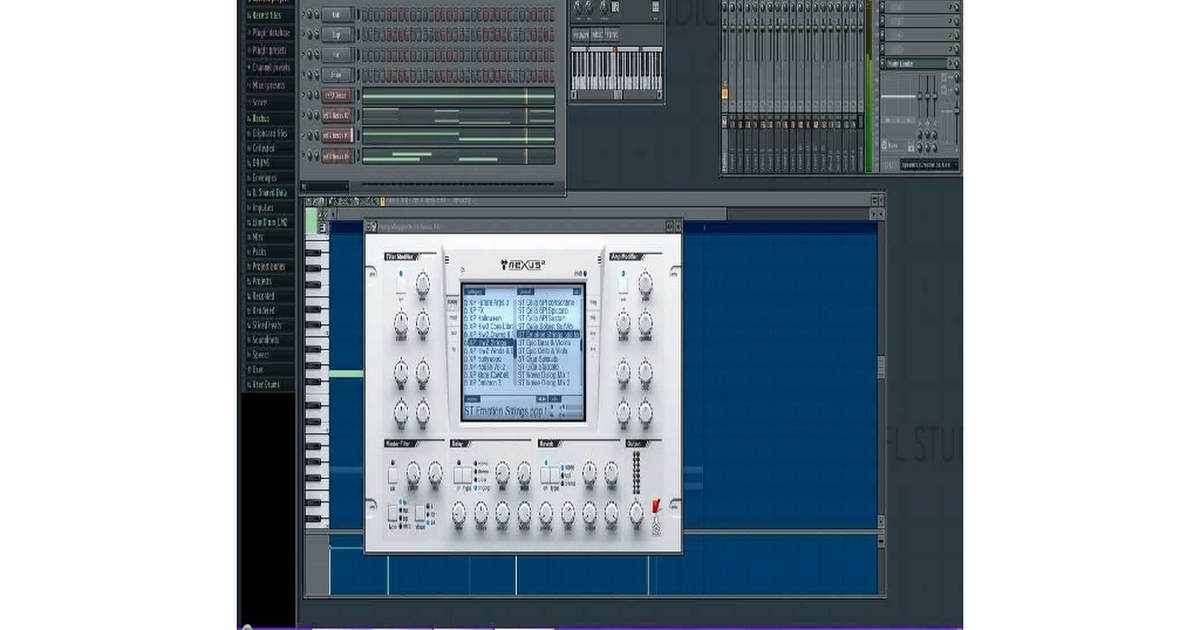The image size is (1200, 630).
Task: Expand the Scores folder in browser
Action: [259, 102]
